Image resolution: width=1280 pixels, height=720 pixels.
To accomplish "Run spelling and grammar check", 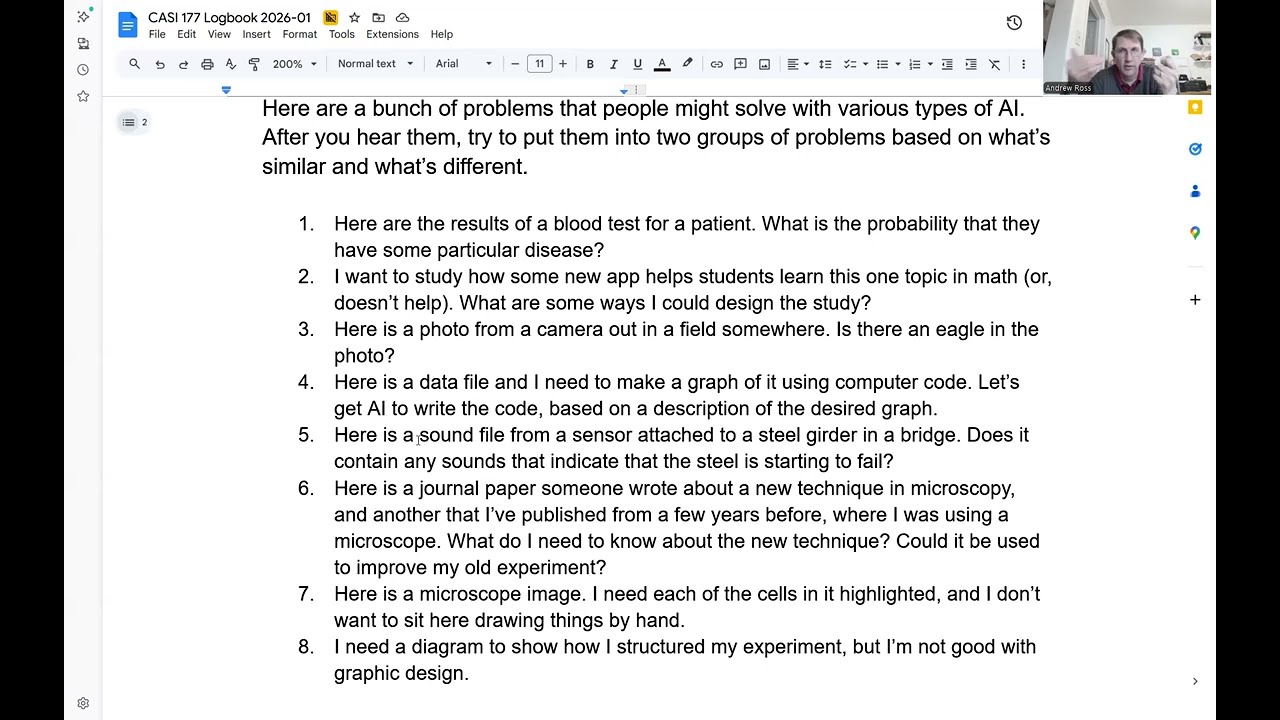I will point(231,64).
